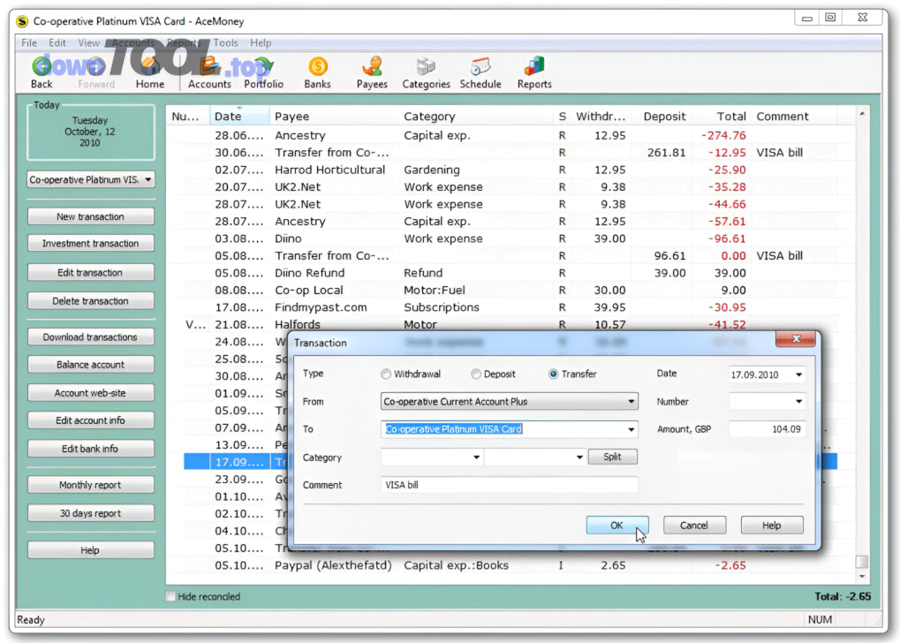Select the Harrod Horticultural transaction row

click(511, 170)
